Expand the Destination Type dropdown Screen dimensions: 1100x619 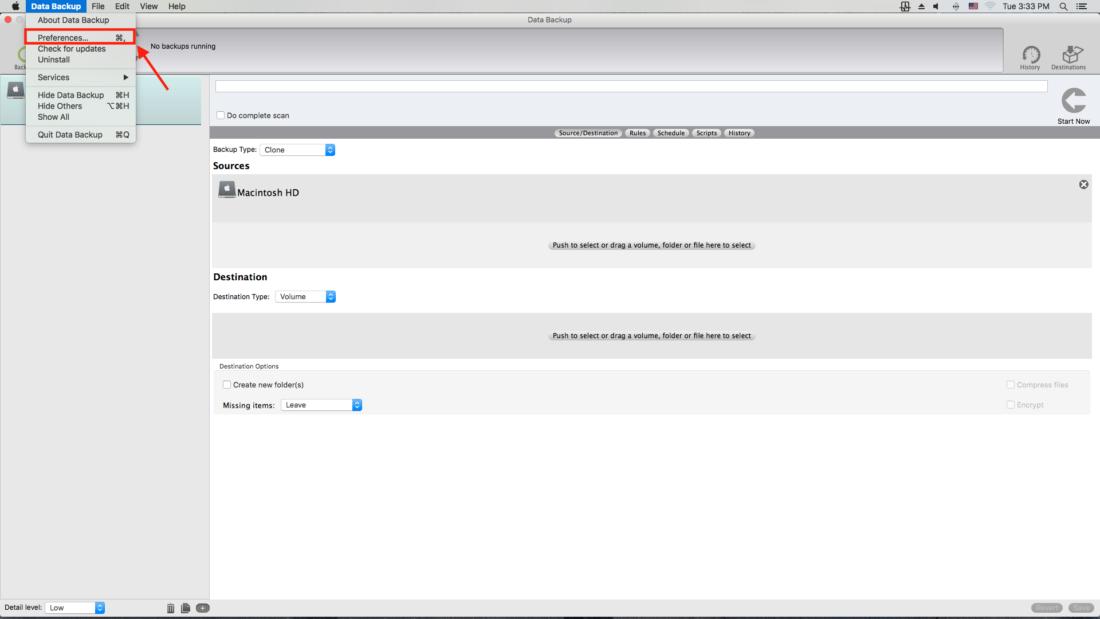pos(305,297)
